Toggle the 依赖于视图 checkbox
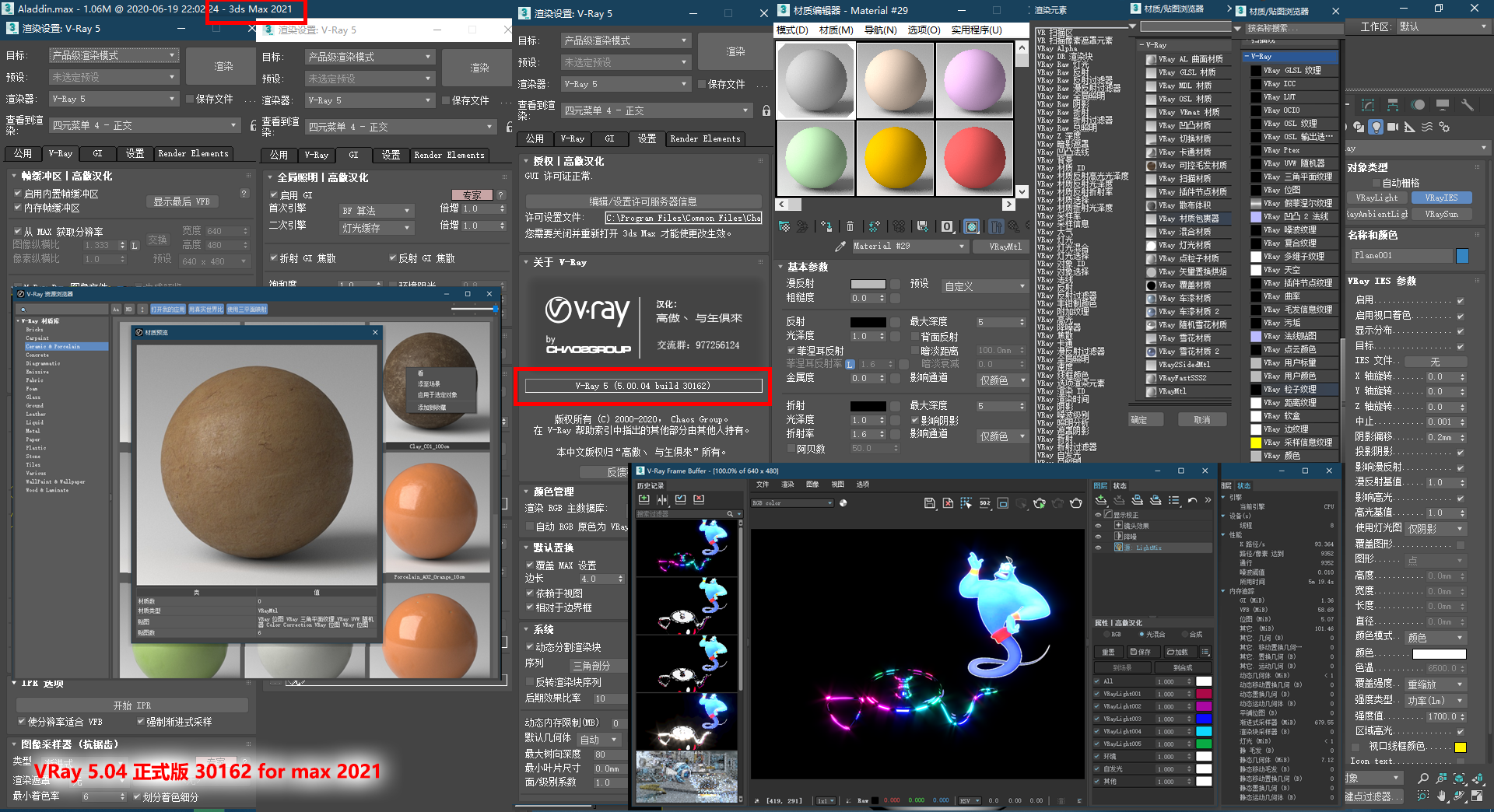The height and width of the screenshot is (812, 1494). pos(530,593)
